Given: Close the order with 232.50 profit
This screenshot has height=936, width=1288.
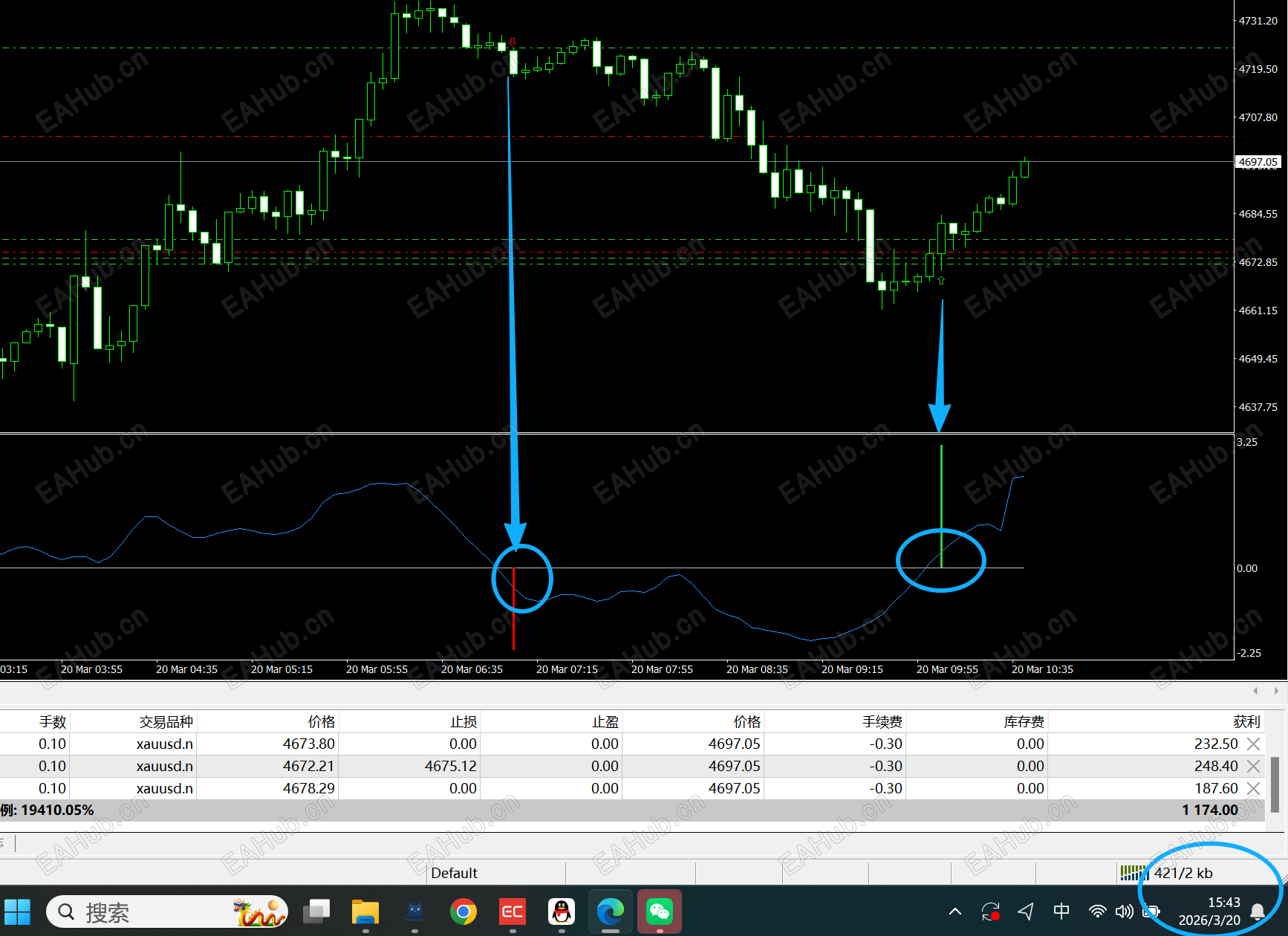Looking at the screenshot, I should click(x=1253, y=744).
